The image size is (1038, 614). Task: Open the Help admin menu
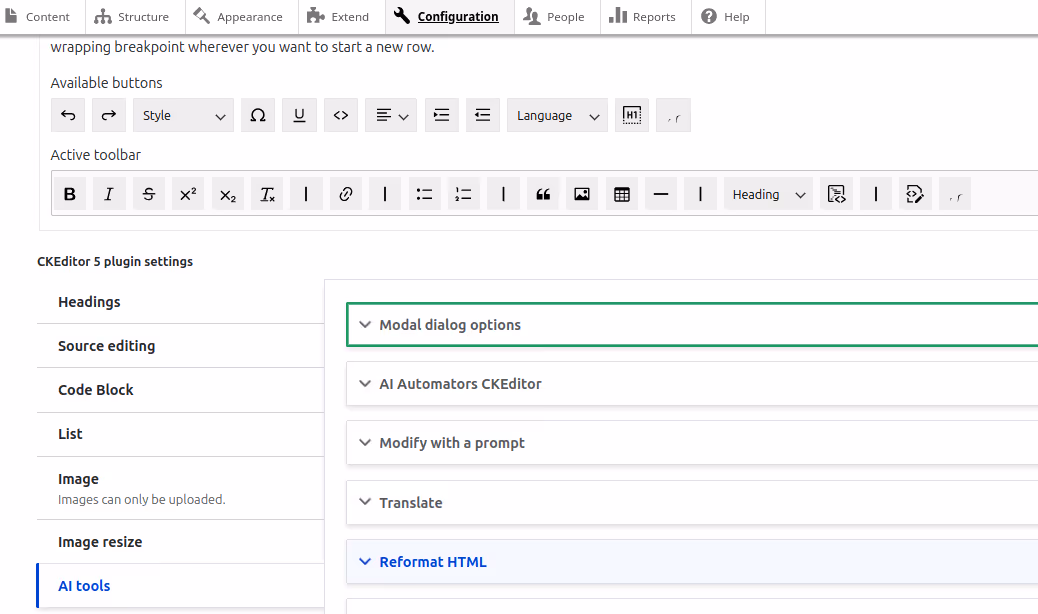(x=726, y=17)
